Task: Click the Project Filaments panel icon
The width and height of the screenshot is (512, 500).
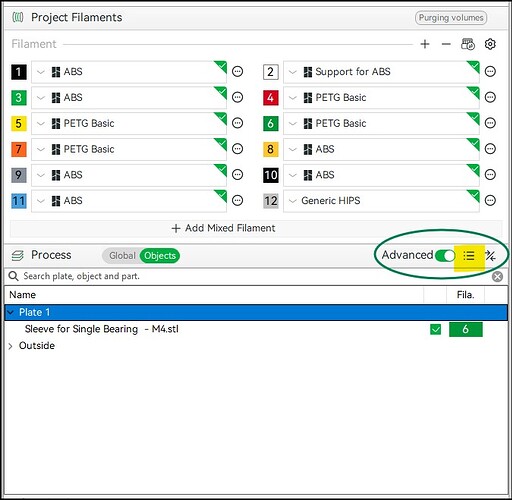Action: [x=18, y=17]
